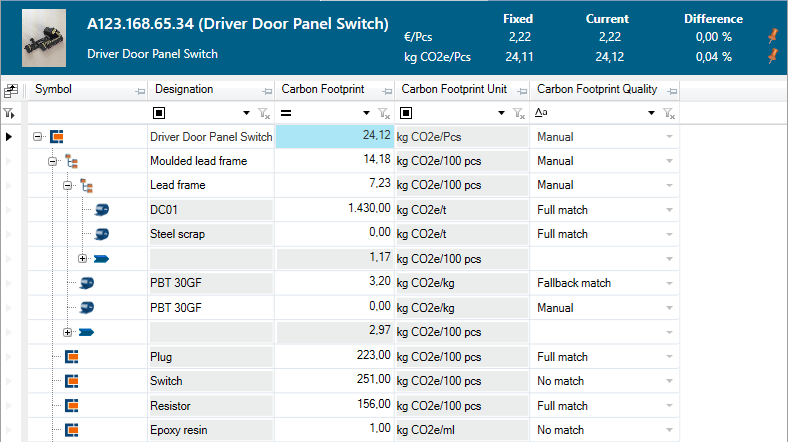Click the Switch part icon in Symbol column

pos(71,381)
